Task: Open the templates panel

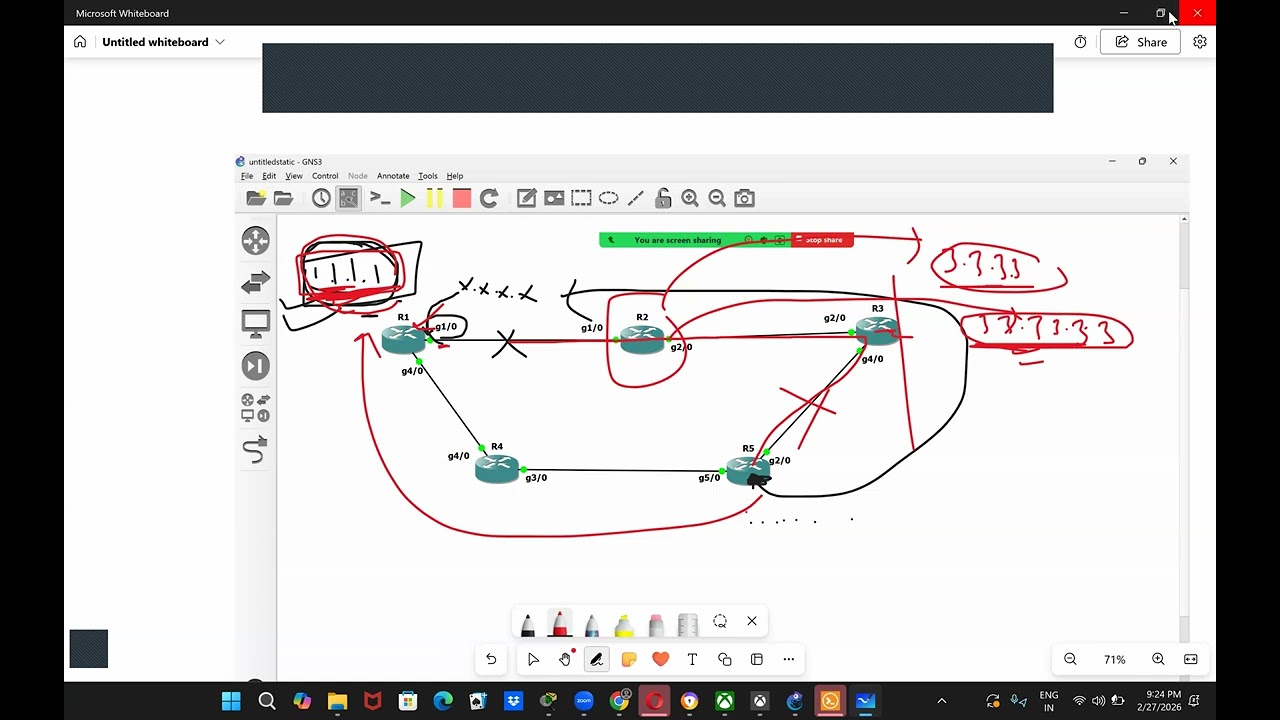Action: pos(757,659)
